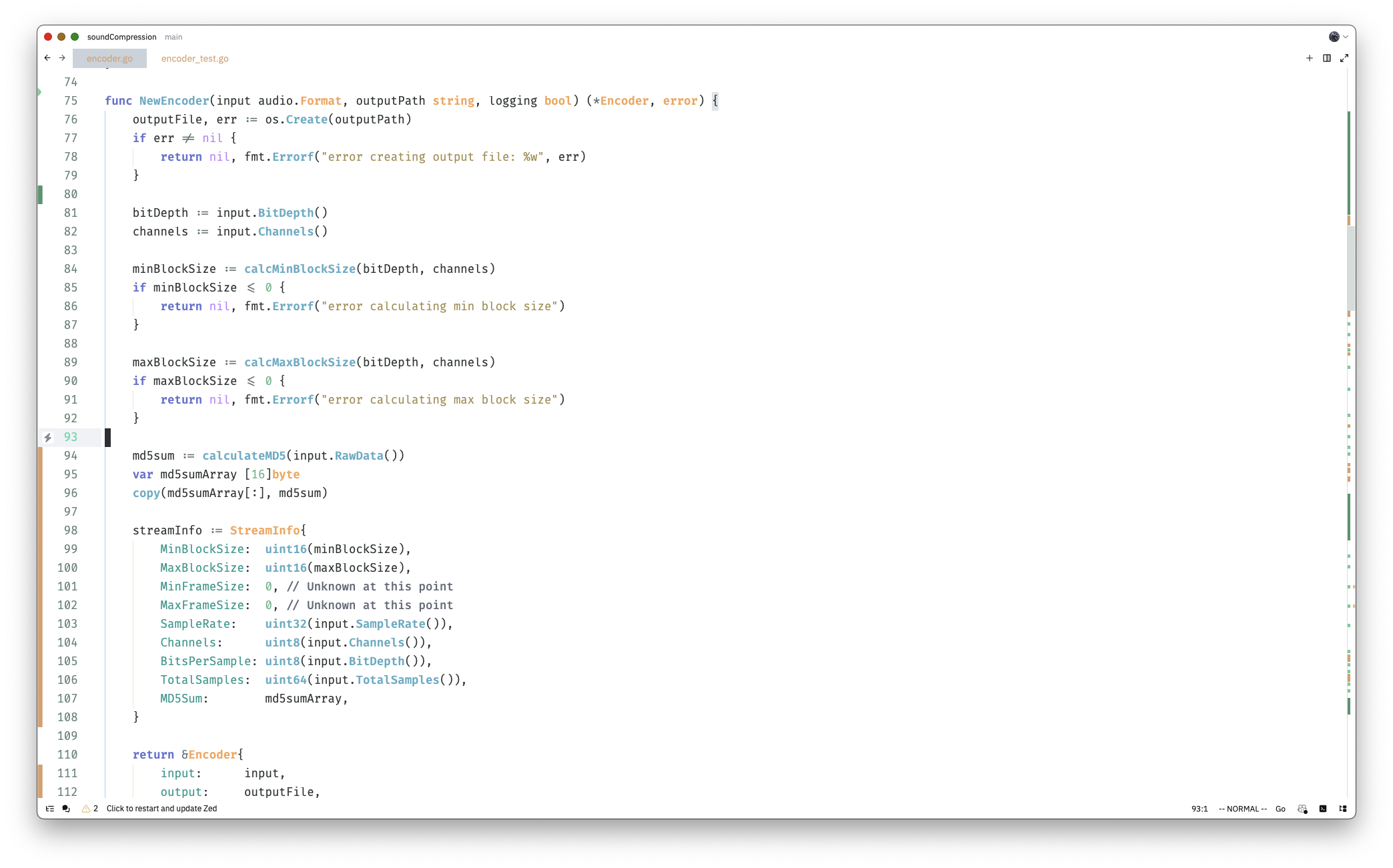Click the NewEncoder function name
The height and width of the screenshot is (868, 1393).
(x=174, y=101)
